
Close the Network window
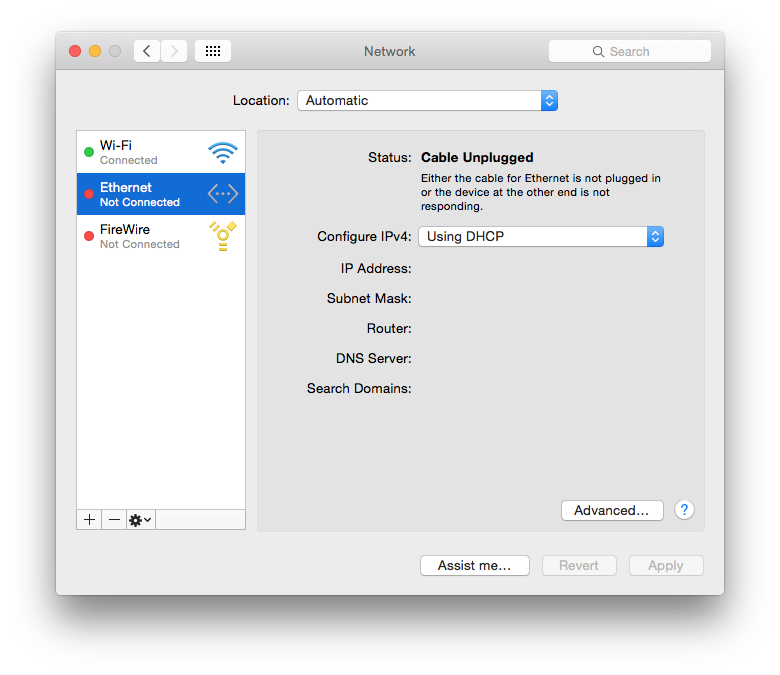pos(75,51)
